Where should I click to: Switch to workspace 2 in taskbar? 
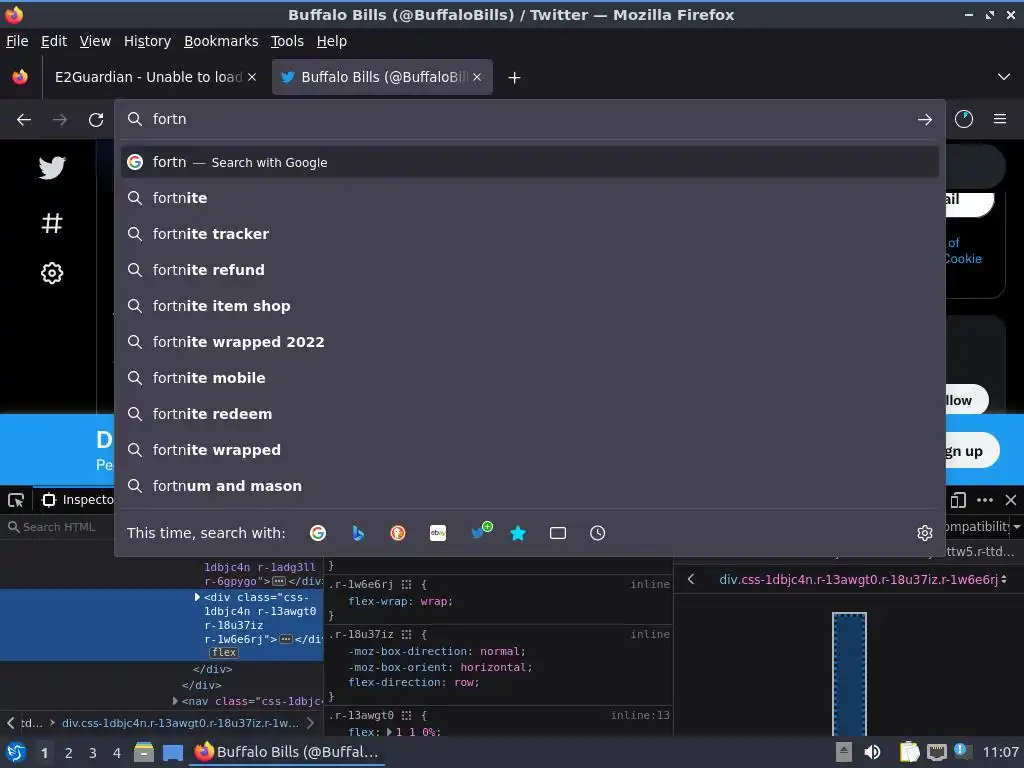(69, 753)
